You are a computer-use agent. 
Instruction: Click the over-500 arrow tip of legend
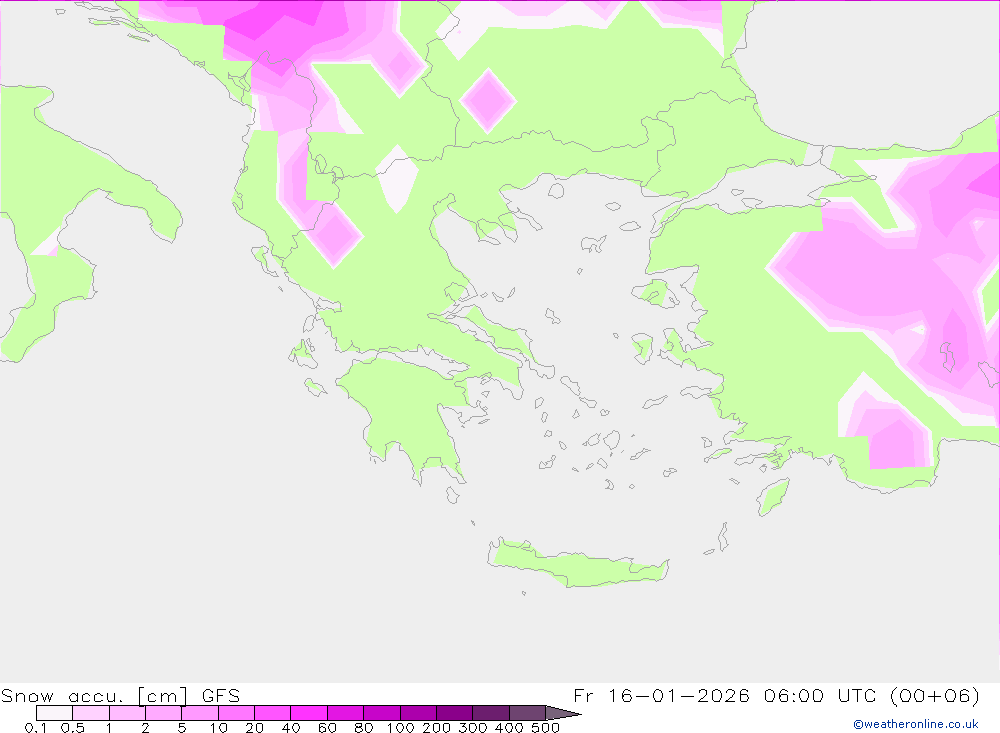[x=563, y=713]
